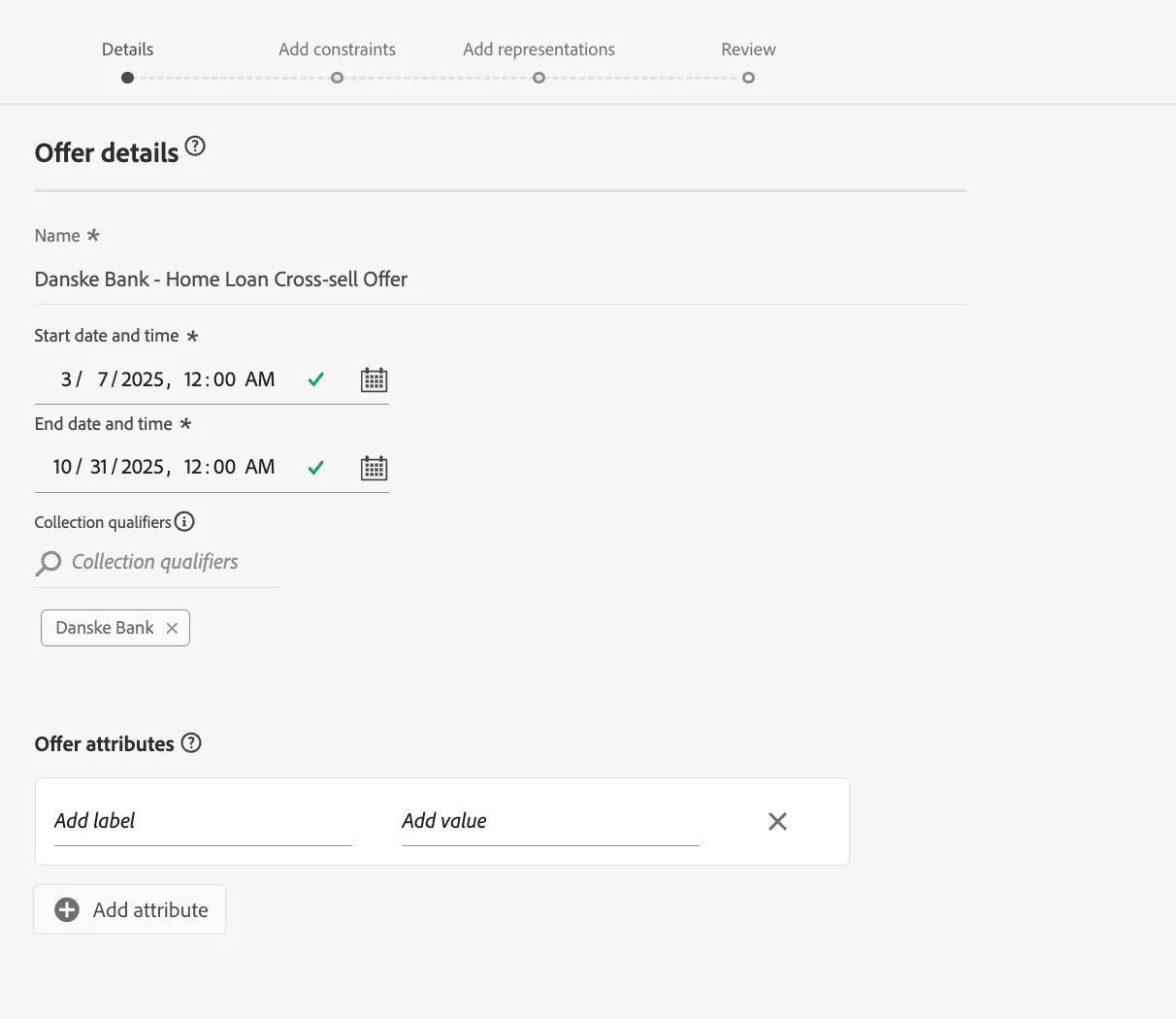Delete the empty attribute row
The image size is (1176, 1019).
[x=777, y=821]
